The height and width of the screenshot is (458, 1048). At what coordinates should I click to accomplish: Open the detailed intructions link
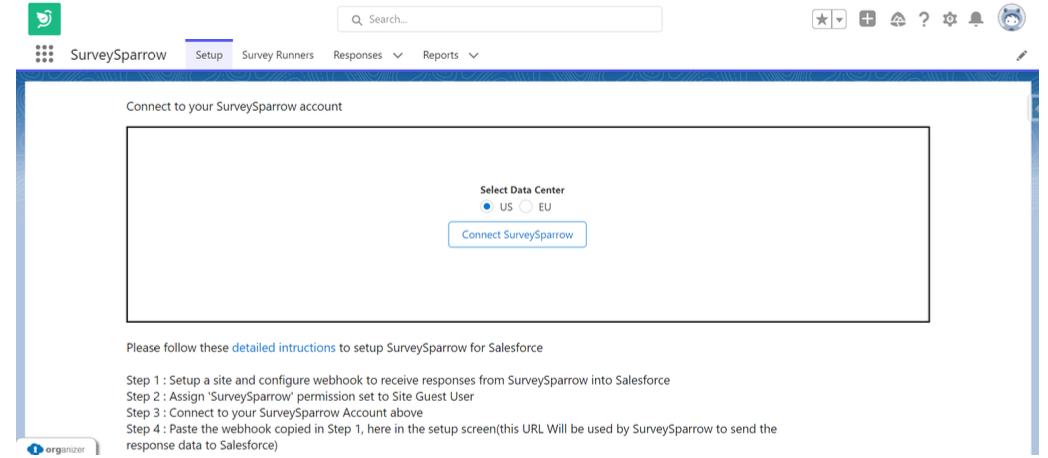click(283, 348)
